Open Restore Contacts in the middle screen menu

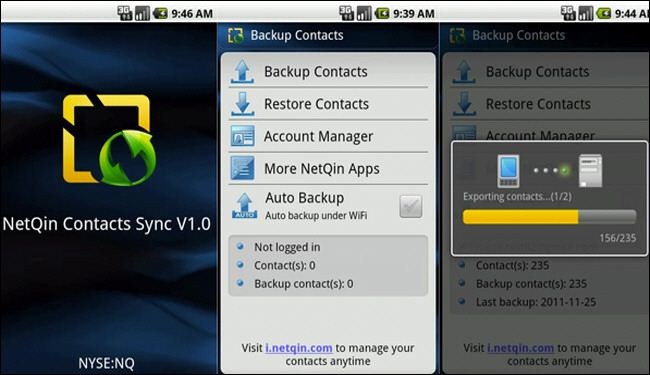click(328, 104)
